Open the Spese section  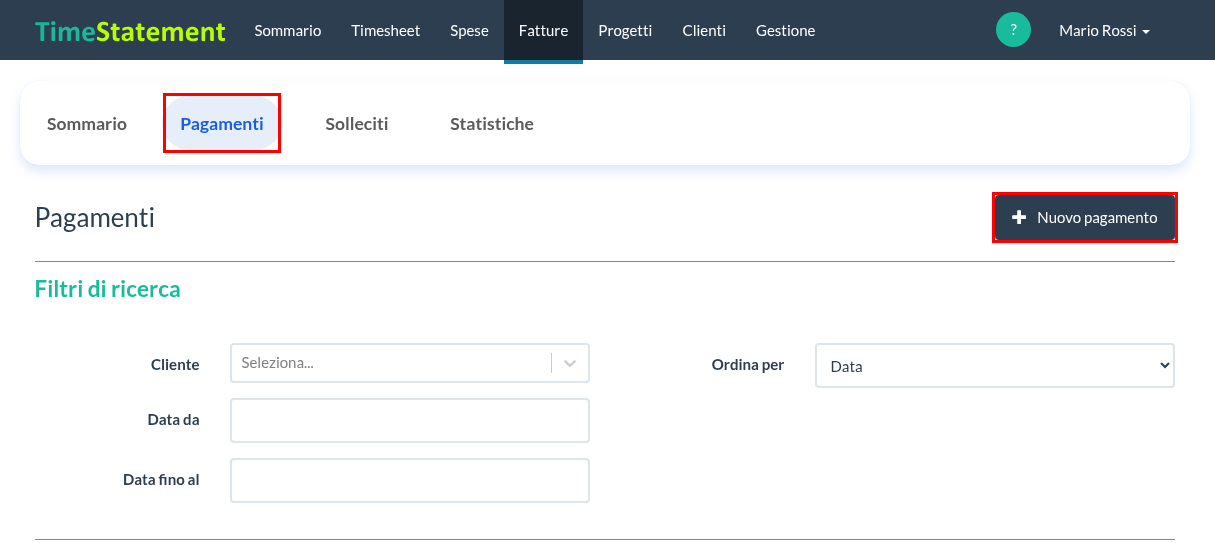(469, 31)
